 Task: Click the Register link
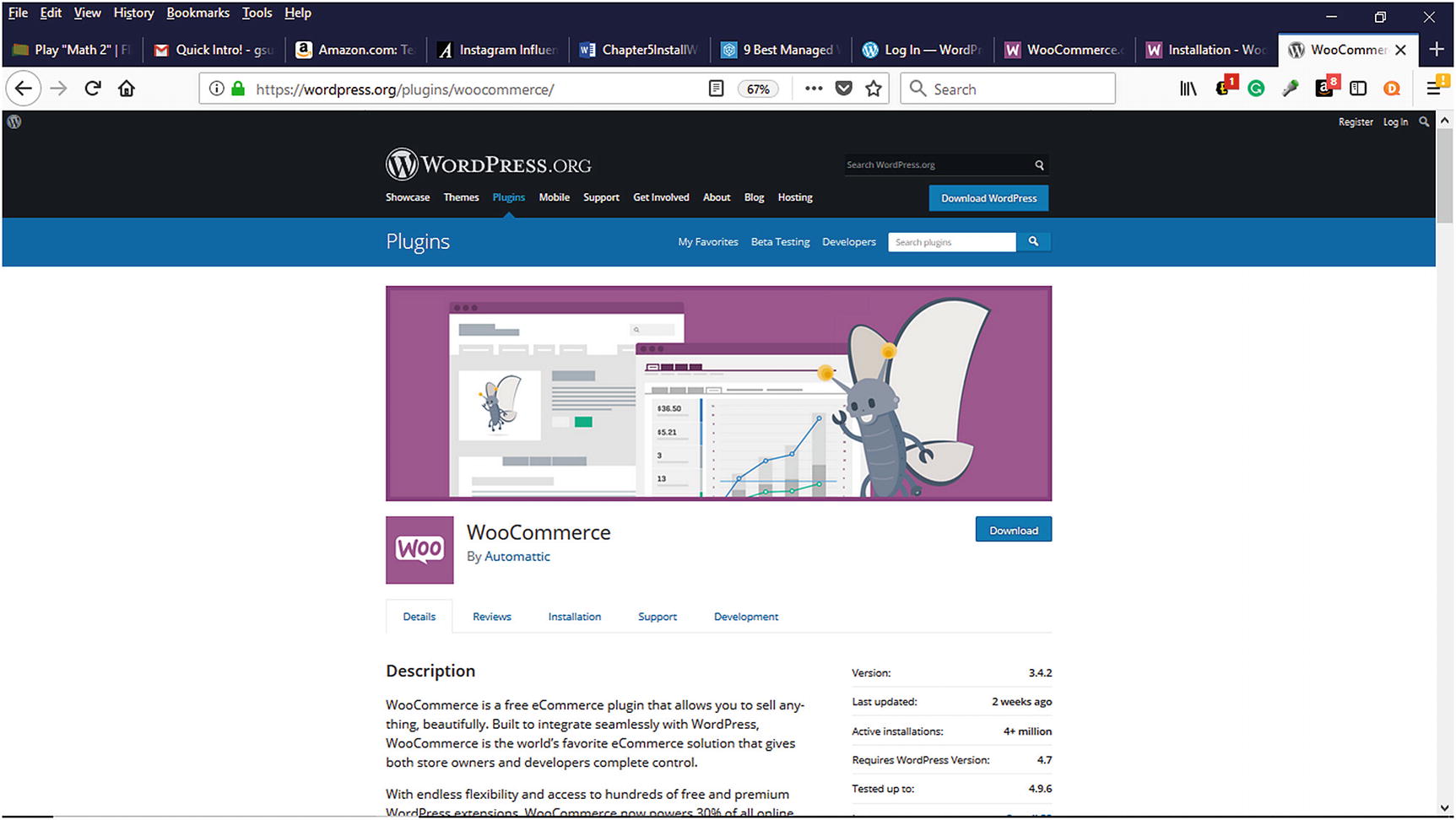[1356, 122]
